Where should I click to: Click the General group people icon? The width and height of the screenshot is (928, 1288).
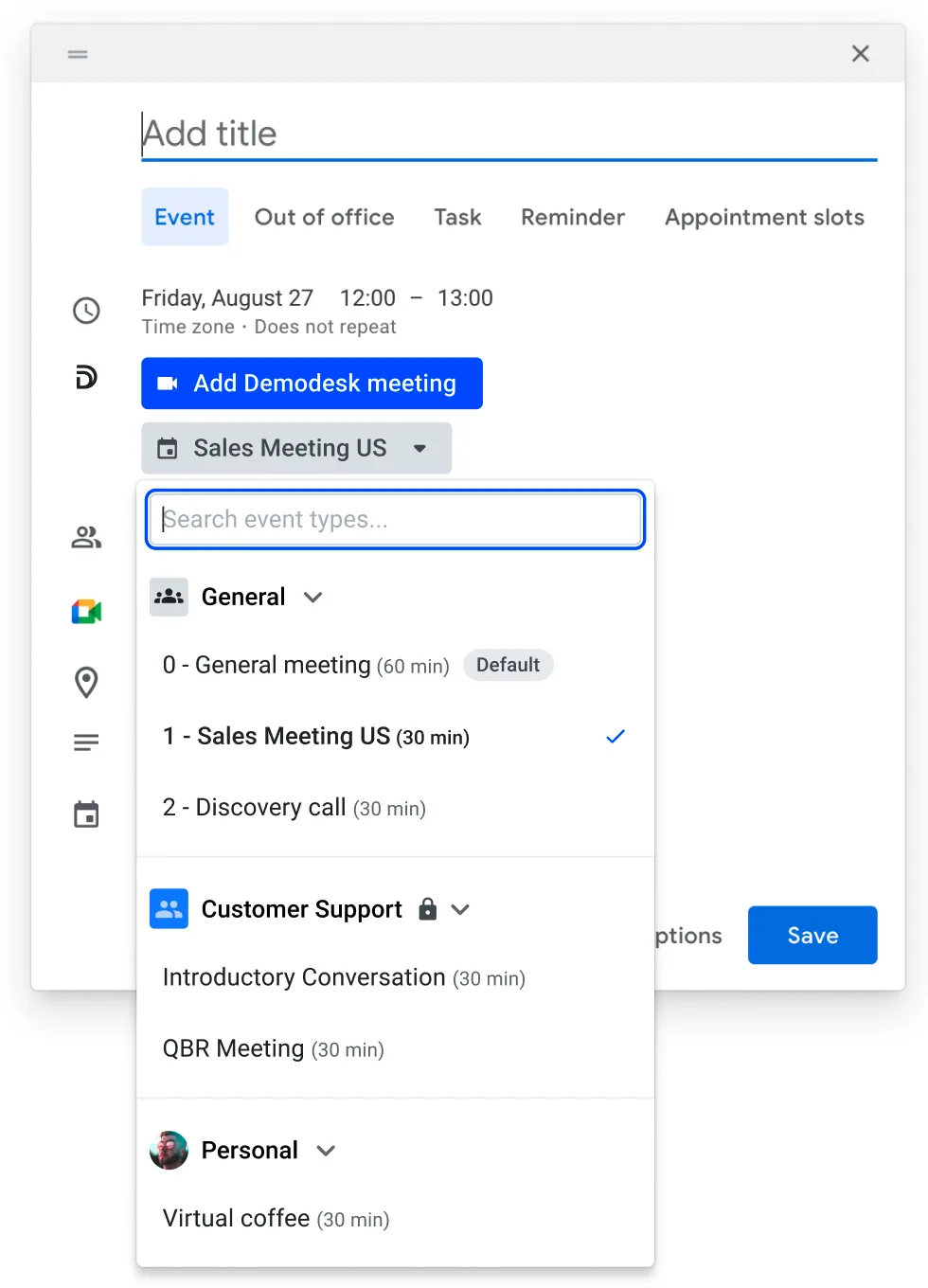[x=169, y=597]
